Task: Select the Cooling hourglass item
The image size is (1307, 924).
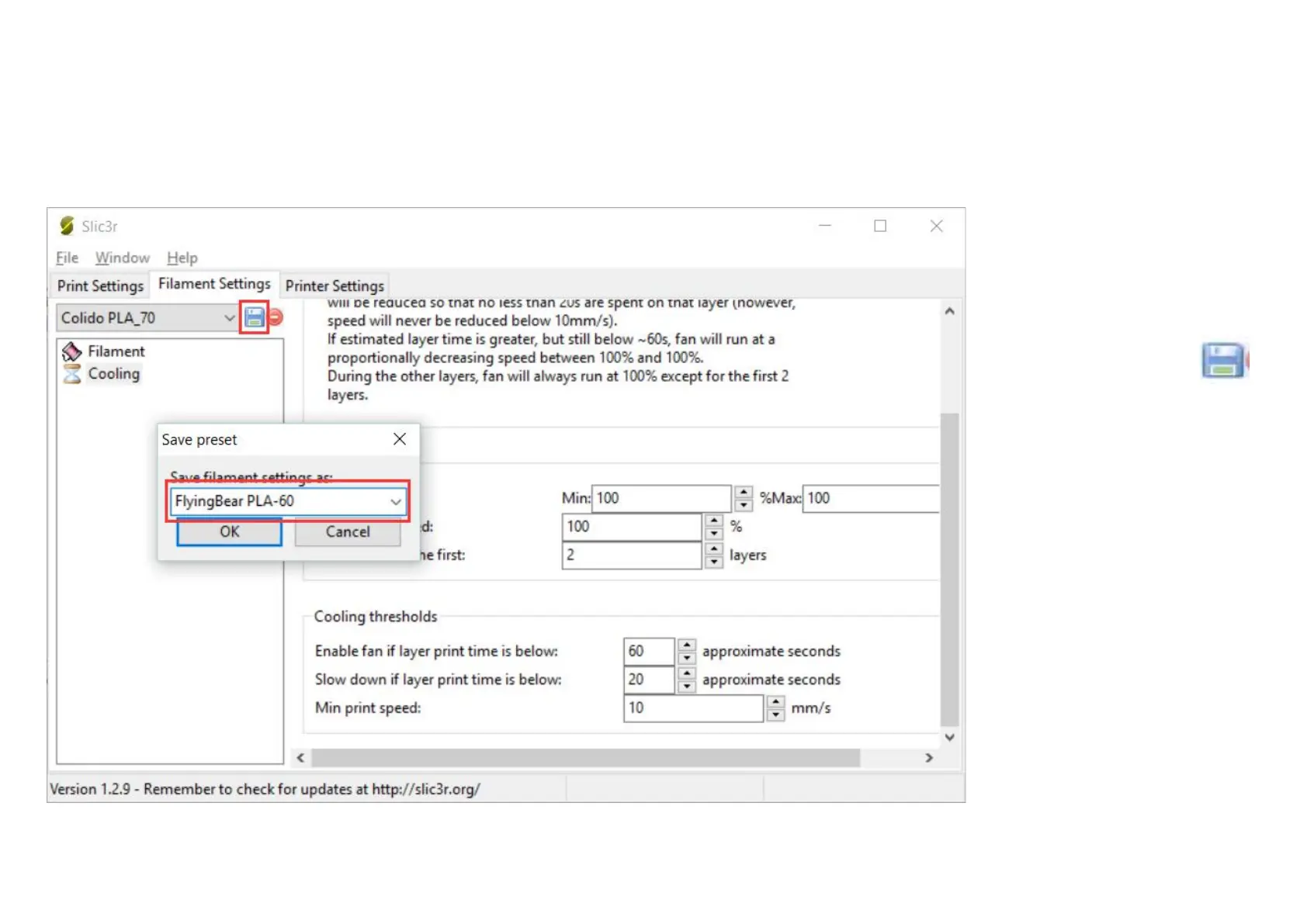Action: [x=72, y=374]
